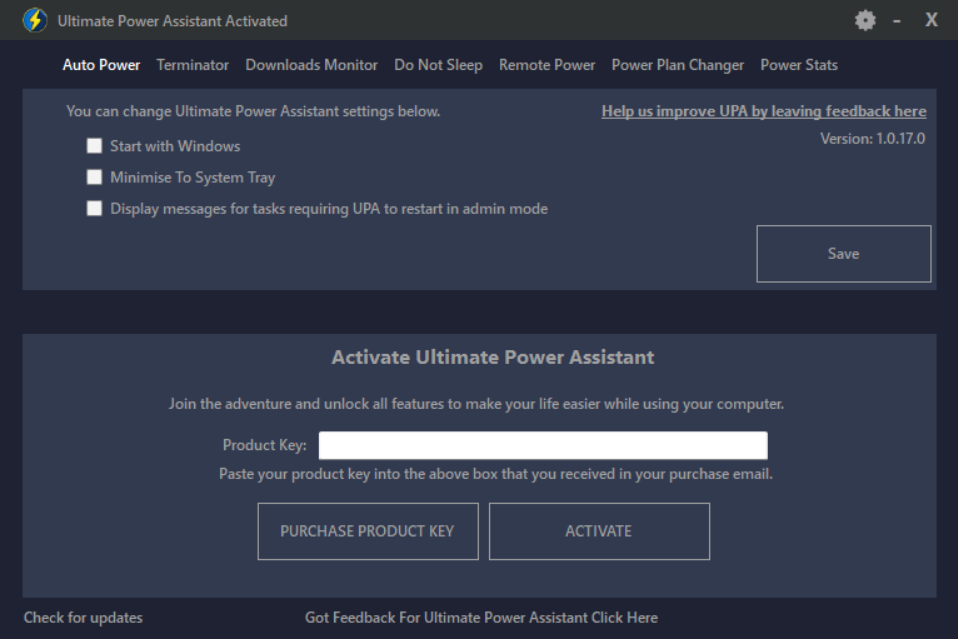Click the Version: 1.0.17.0 text
This screenshot has width=958, height=639.
click(872, 139)
